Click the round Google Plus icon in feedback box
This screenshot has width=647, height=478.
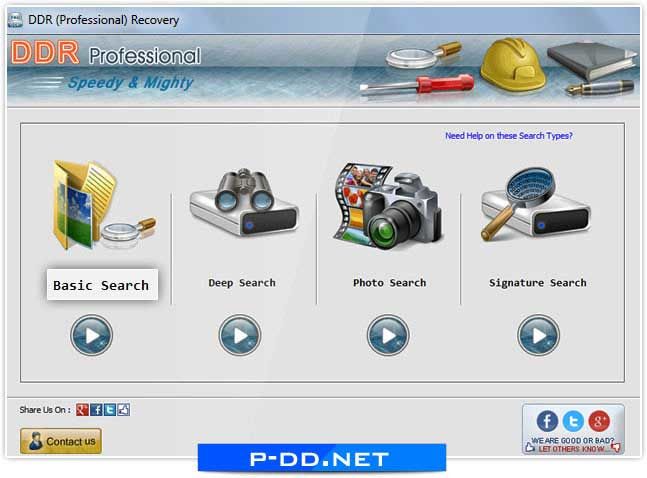tap(599, 421)
